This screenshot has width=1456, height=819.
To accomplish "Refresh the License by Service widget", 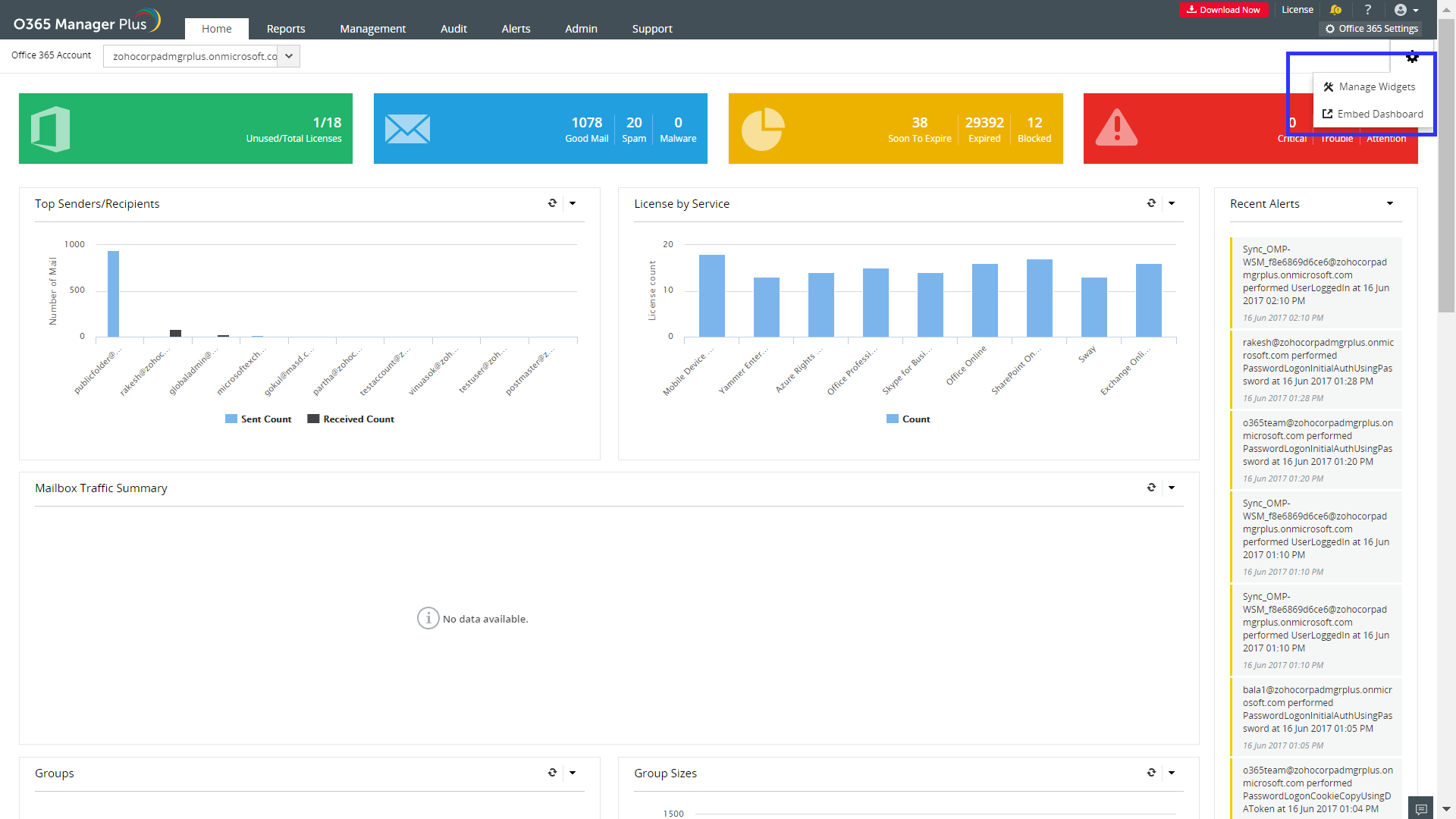I will (1151, 203).
